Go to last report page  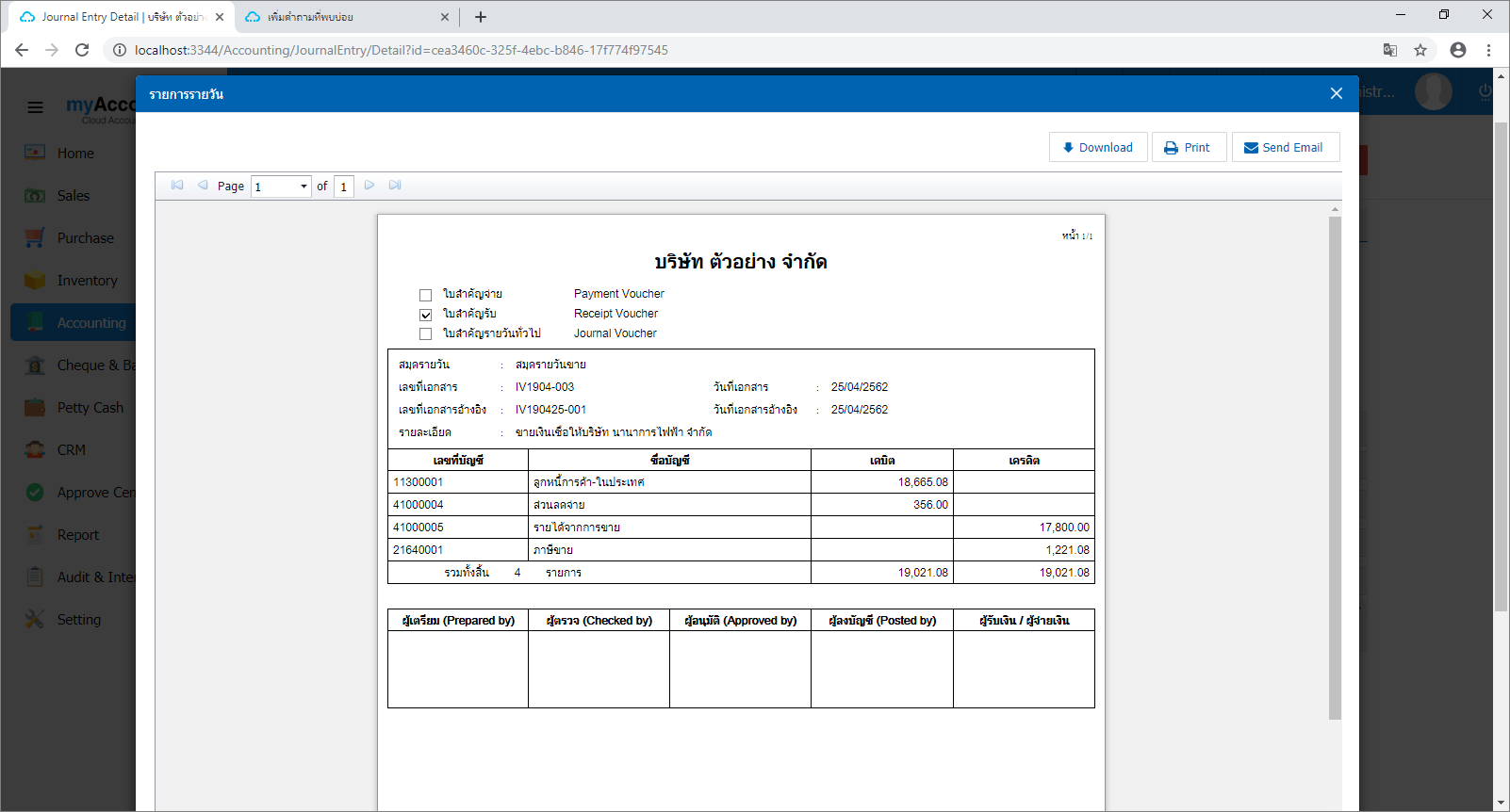pos(395,186)
